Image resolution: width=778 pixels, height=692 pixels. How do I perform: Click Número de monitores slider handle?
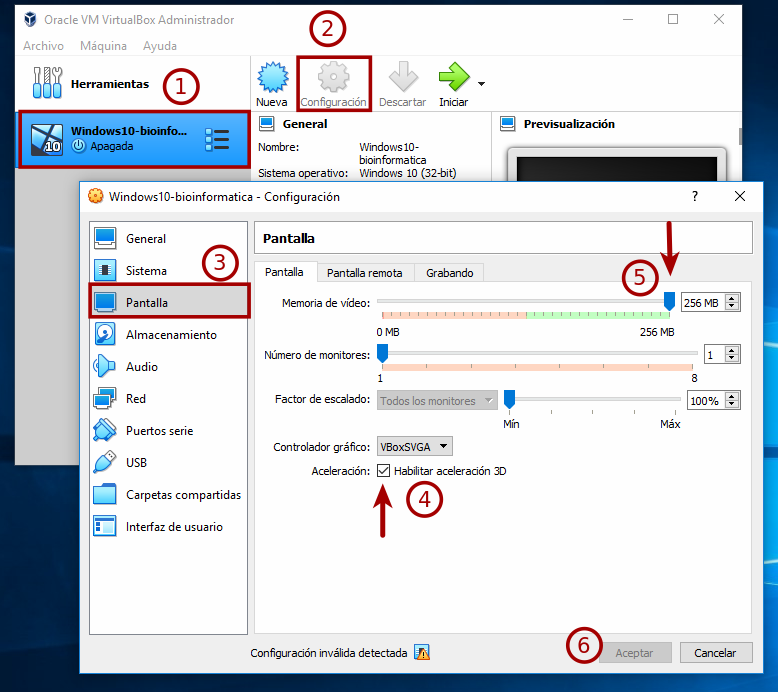coord(382,354)
